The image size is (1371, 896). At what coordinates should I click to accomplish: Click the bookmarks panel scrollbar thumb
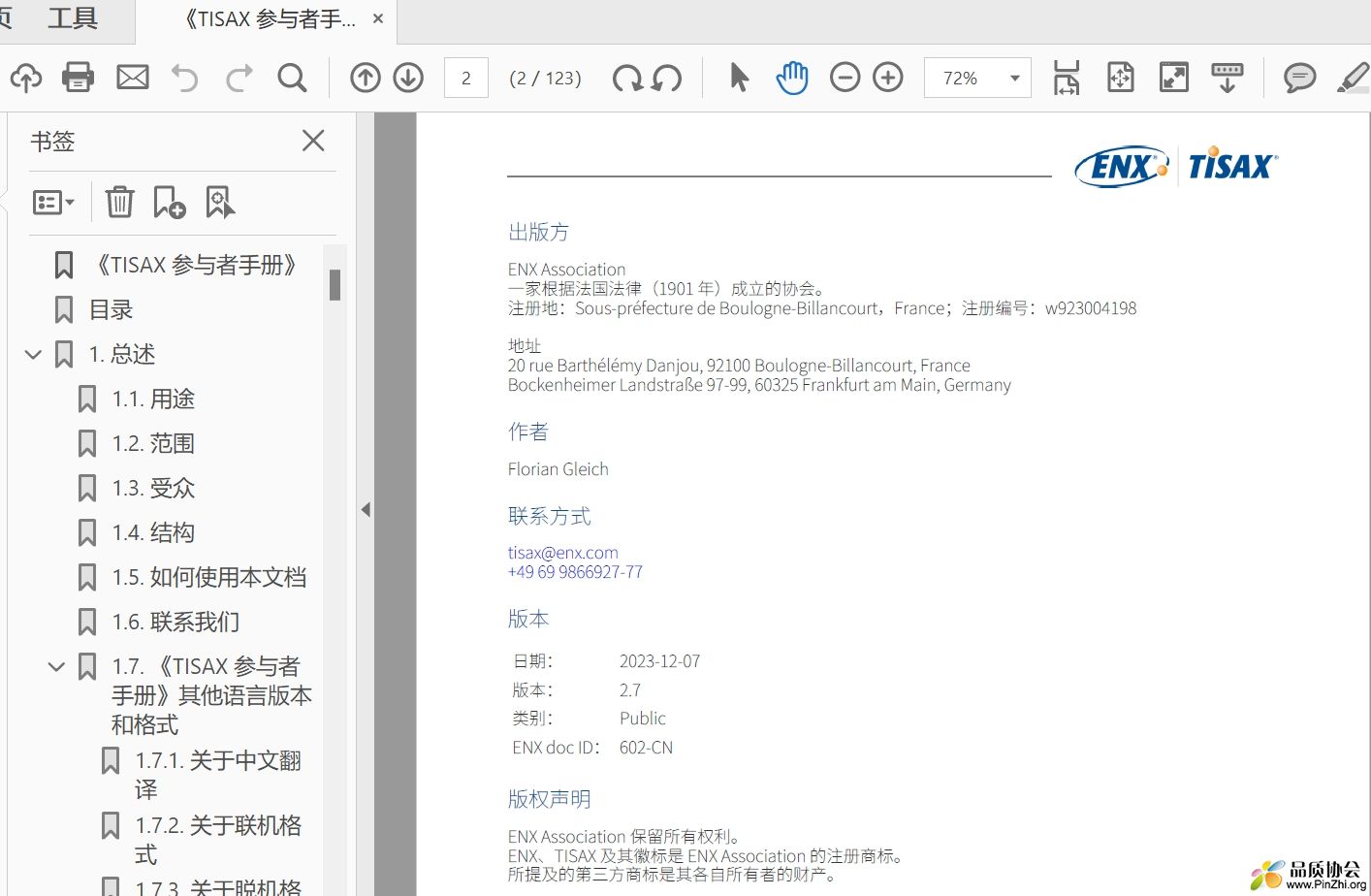335,285
